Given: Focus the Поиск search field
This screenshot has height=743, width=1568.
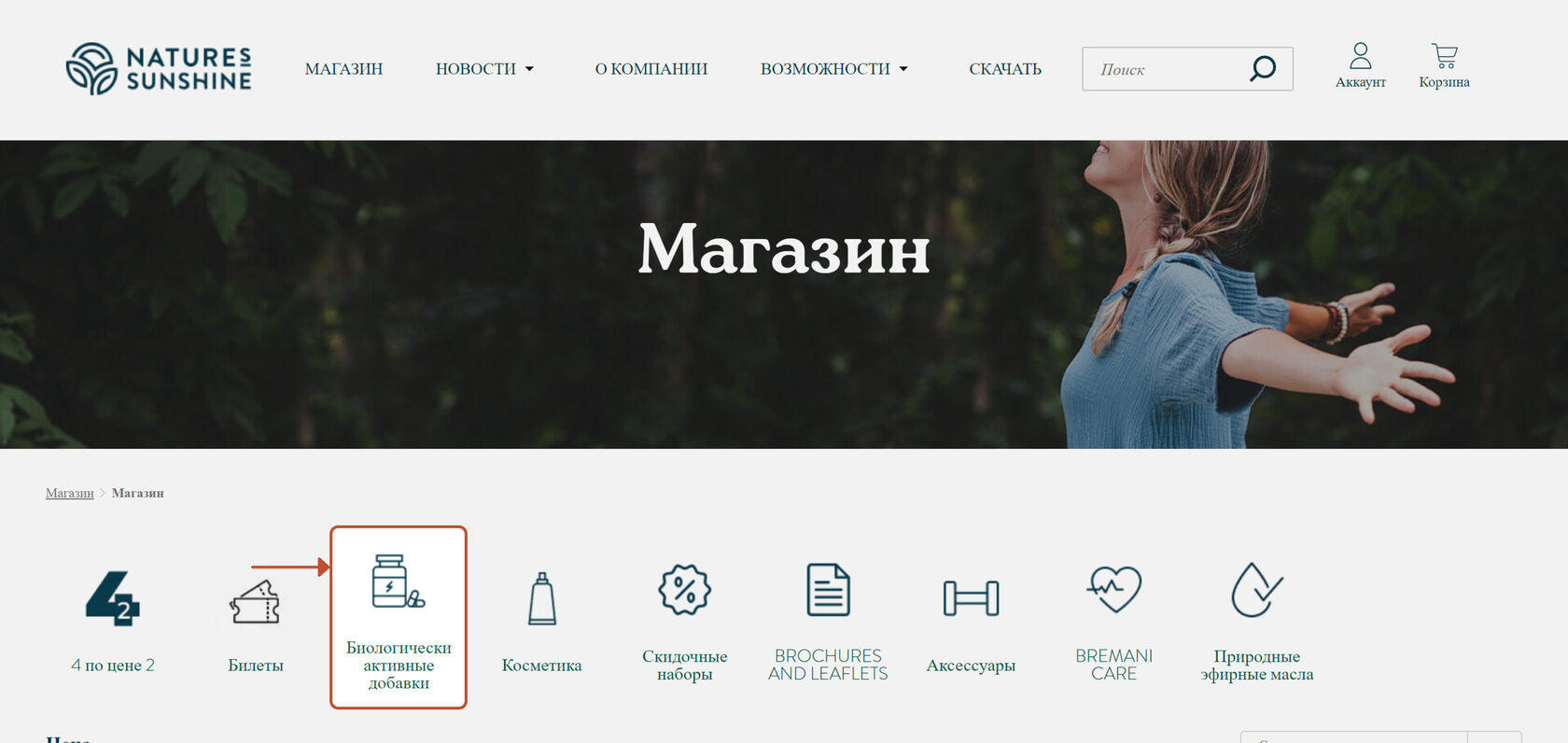Looking at the screenshot, I should [1167, 69].
